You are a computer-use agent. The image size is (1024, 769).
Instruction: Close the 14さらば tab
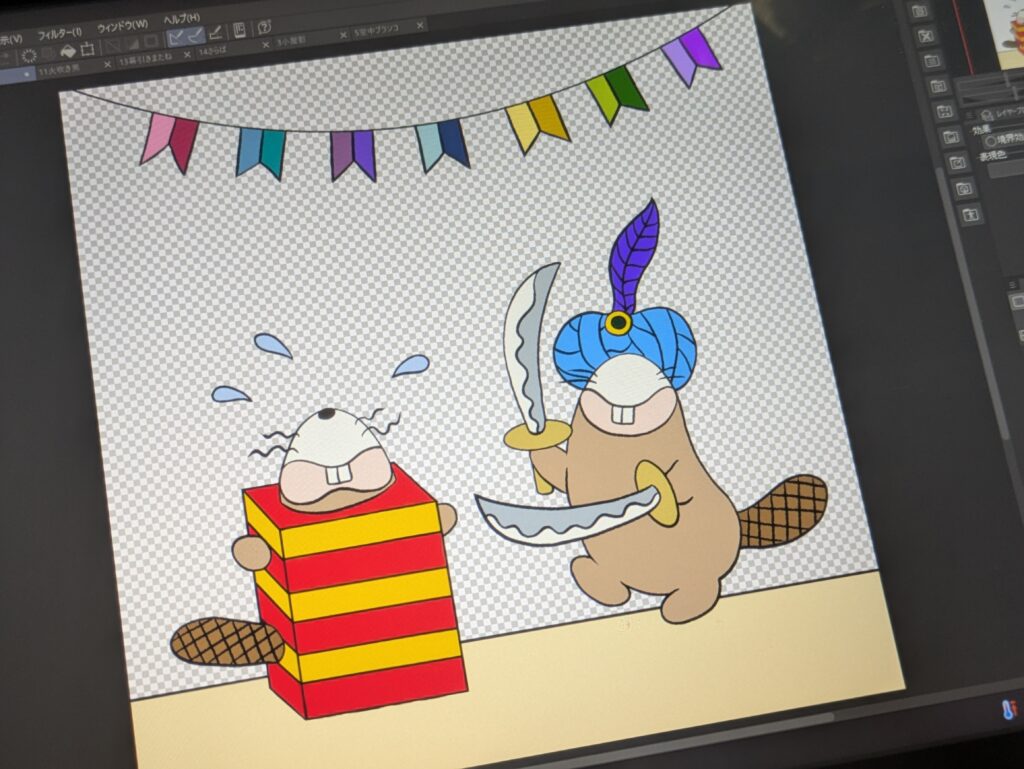pyautogui.click(x=265, y=44)
